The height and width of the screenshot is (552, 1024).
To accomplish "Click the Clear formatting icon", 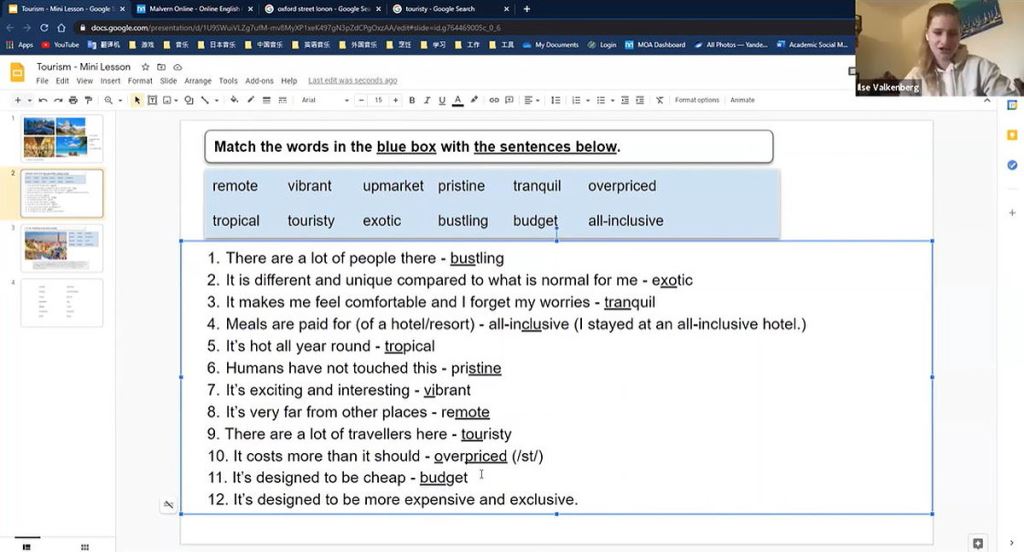I will point(660,100).
